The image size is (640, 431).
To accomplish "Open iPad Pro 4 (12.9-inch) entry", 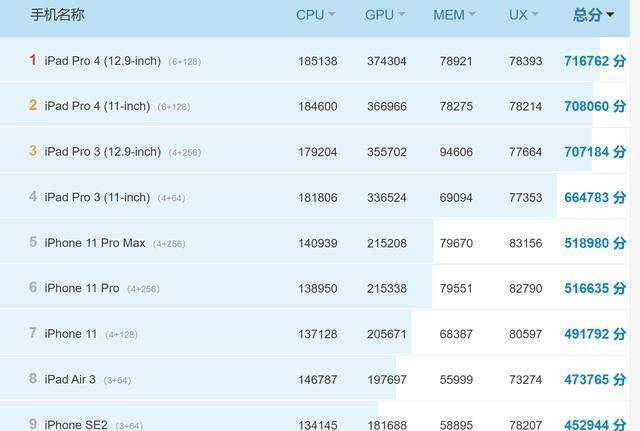I will pyautogui.click(x=103, y=61).
